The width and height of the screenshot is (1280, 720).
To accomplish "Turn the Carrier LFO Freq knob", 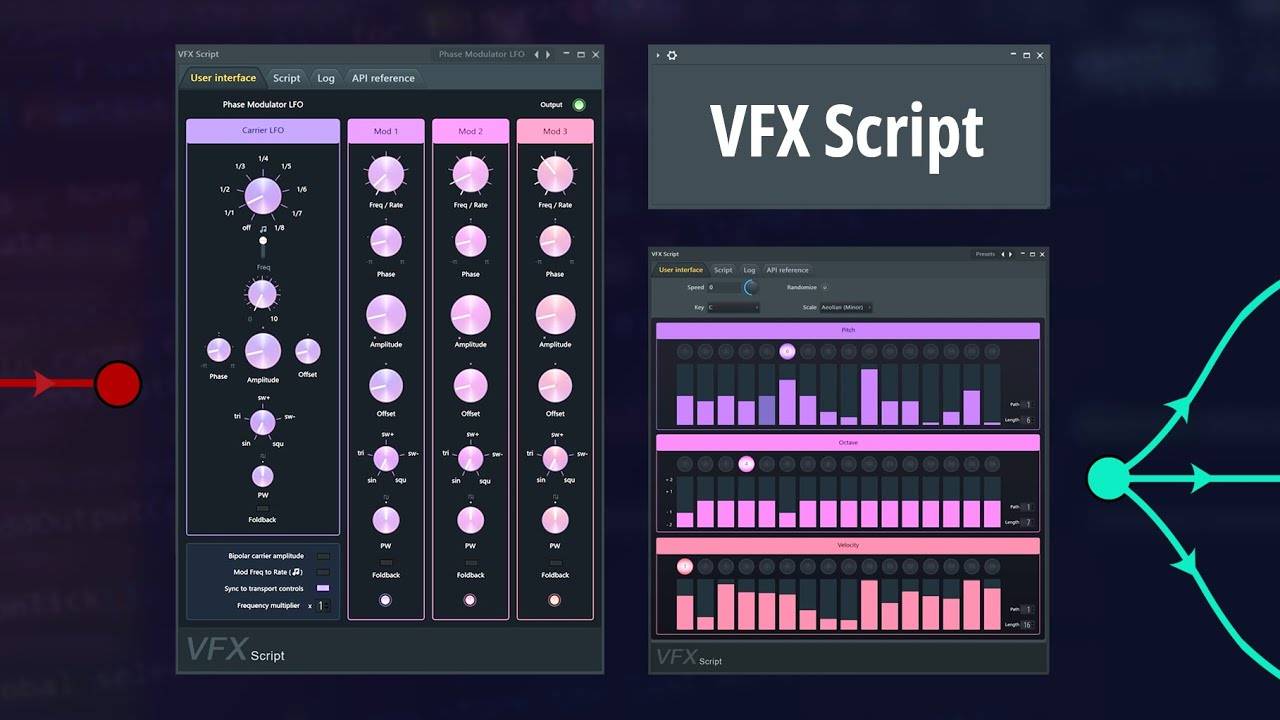I will click(262, 294).
